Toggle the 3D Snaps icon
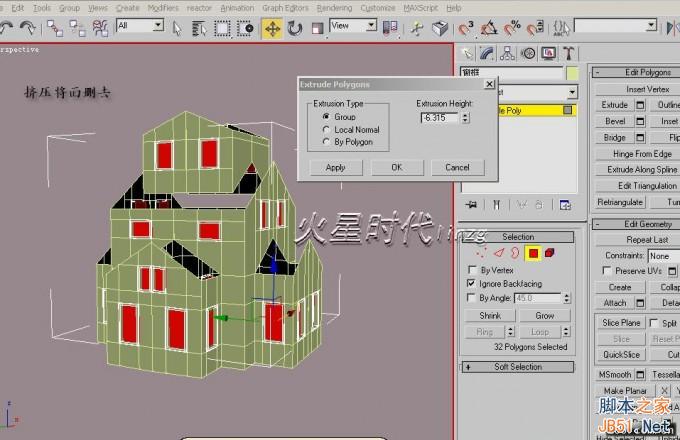 tap(466, 28)
